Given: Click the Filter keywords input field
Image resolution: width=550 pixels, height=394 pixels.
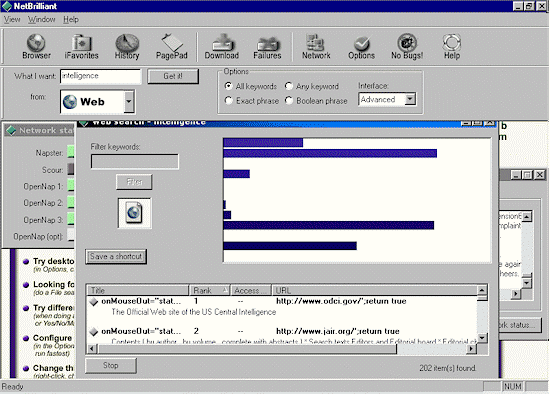Looking at the screenshot, I should tap(135, 162).
